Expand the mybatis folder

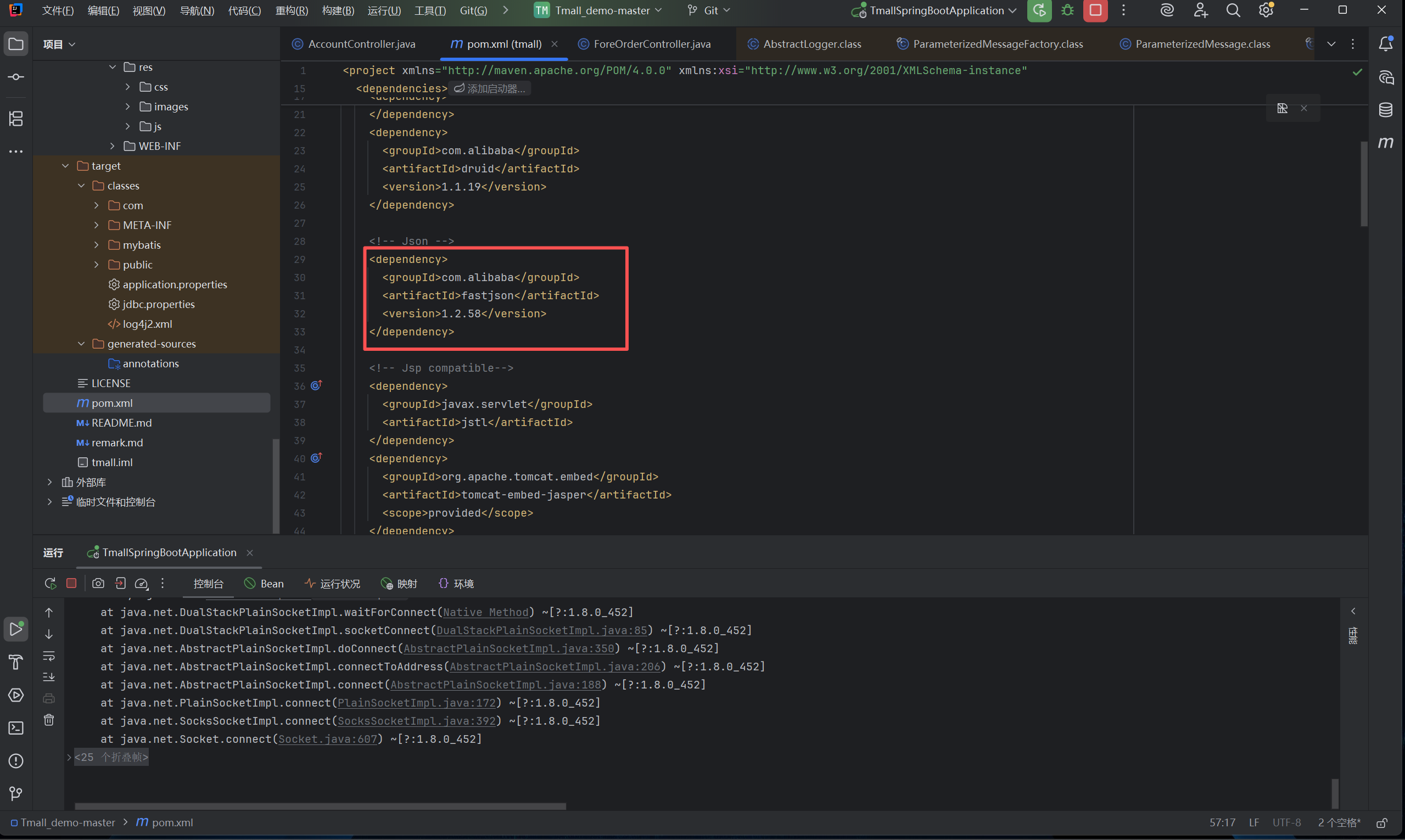tap(97, 245)
